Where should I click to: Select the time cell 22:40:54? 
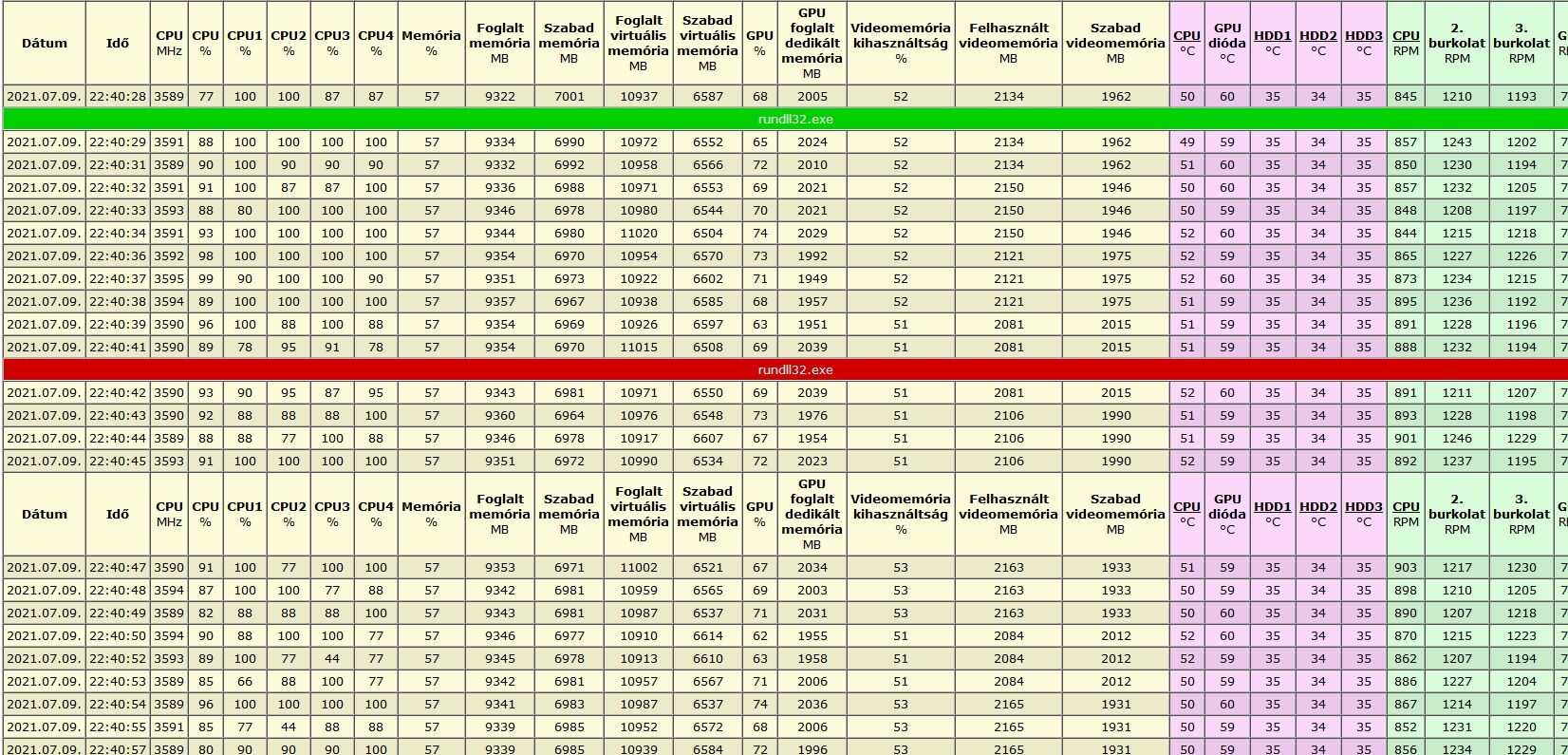118,705
